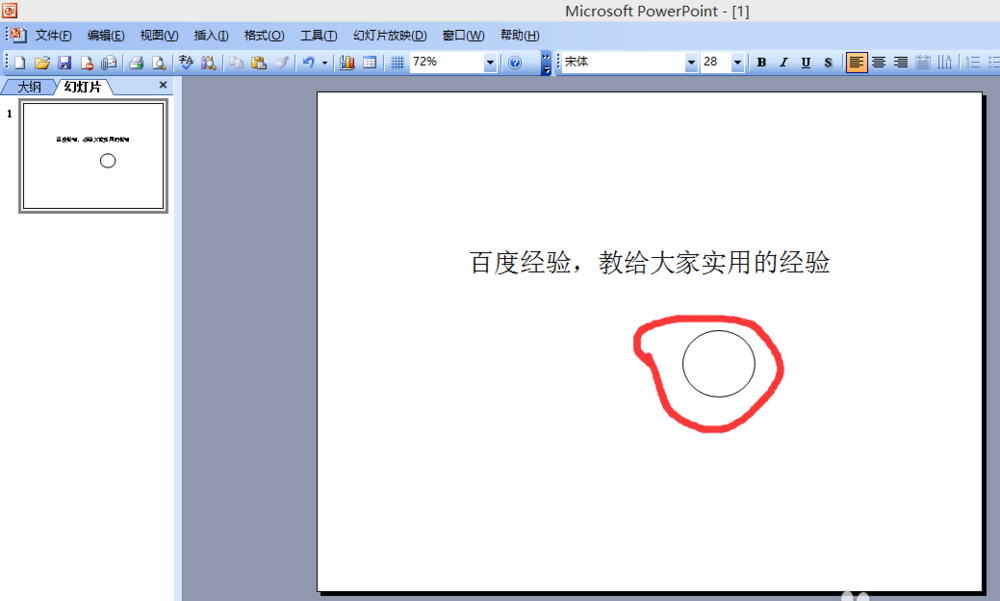The height and width of the screenshot is (601, 1000).
Task: Click the Change Text Direction icon
Action: click(945, 63)
